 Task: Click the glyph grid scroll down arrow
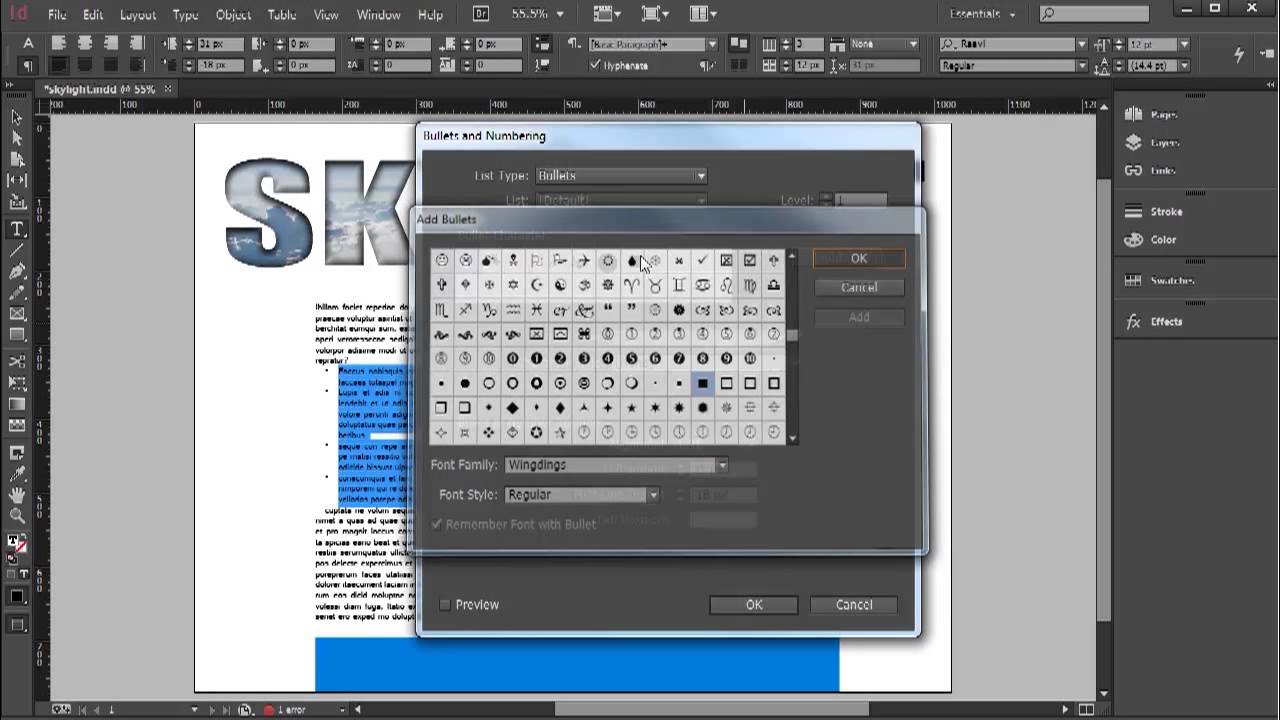792,438
